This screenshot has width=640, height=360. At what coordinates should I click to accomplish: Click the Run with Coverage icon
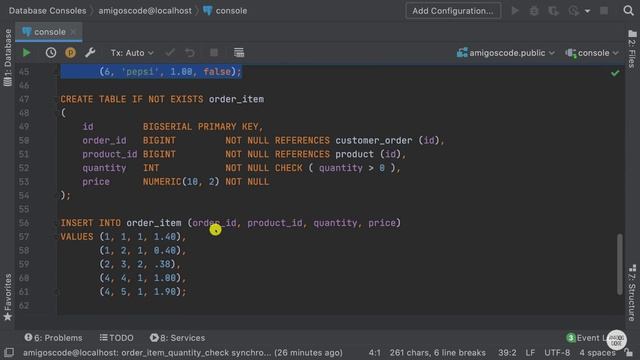(x=553, y=11)
